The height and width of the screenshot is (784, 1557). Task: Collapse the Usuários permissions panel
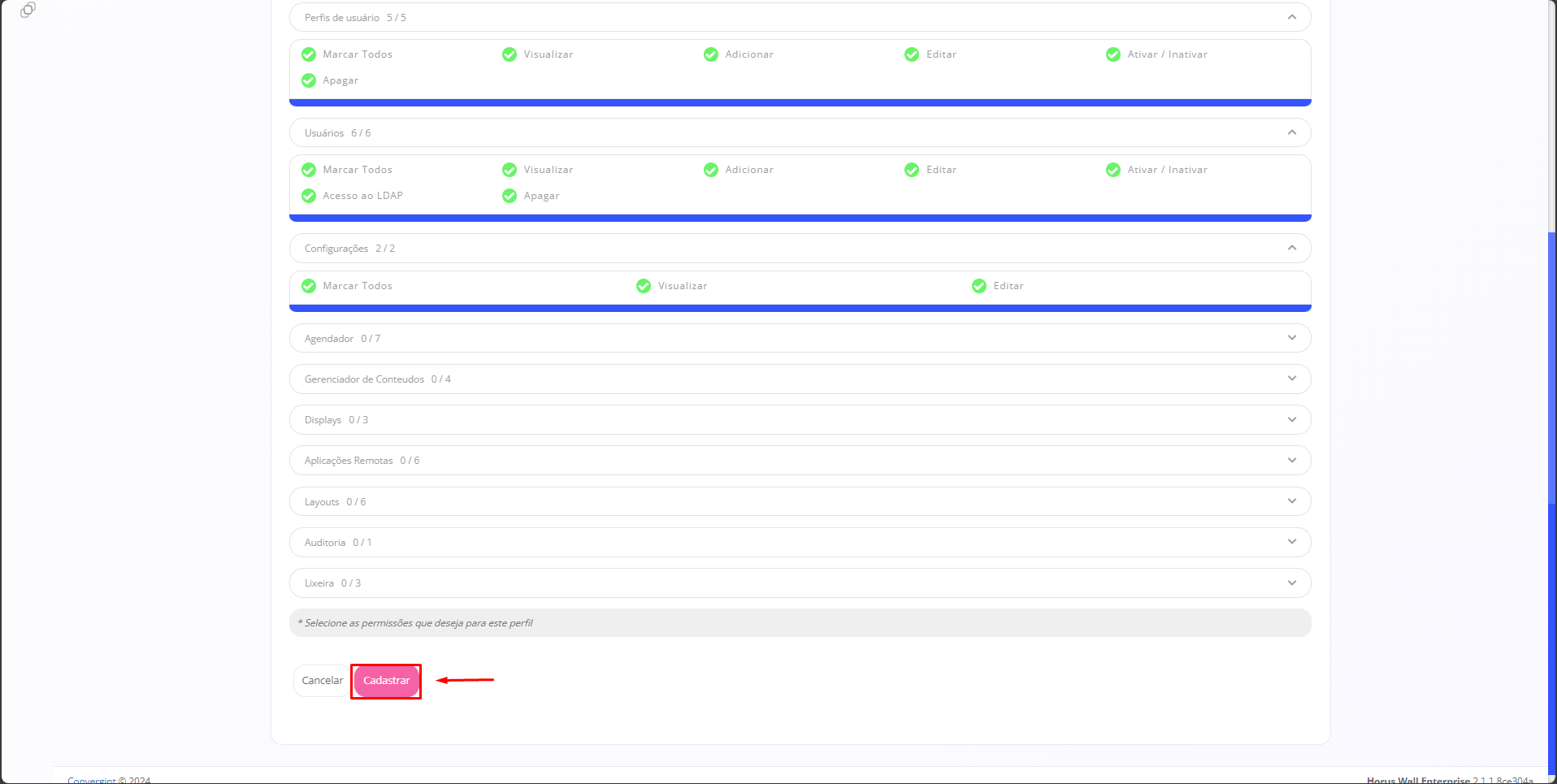(1291, 132)
